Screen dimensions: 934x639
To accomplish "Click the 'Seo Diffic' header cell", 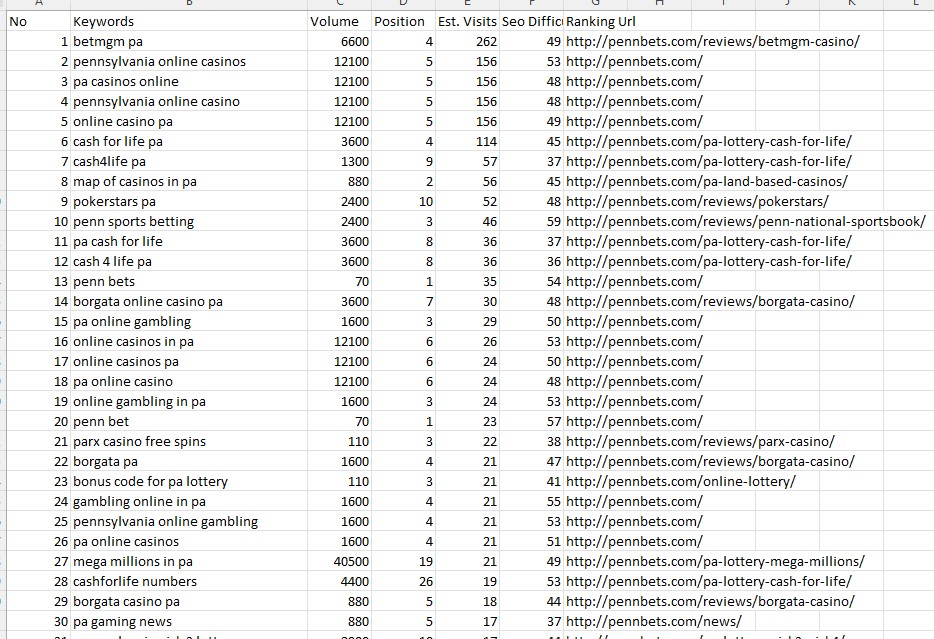I will pos(531,21).
